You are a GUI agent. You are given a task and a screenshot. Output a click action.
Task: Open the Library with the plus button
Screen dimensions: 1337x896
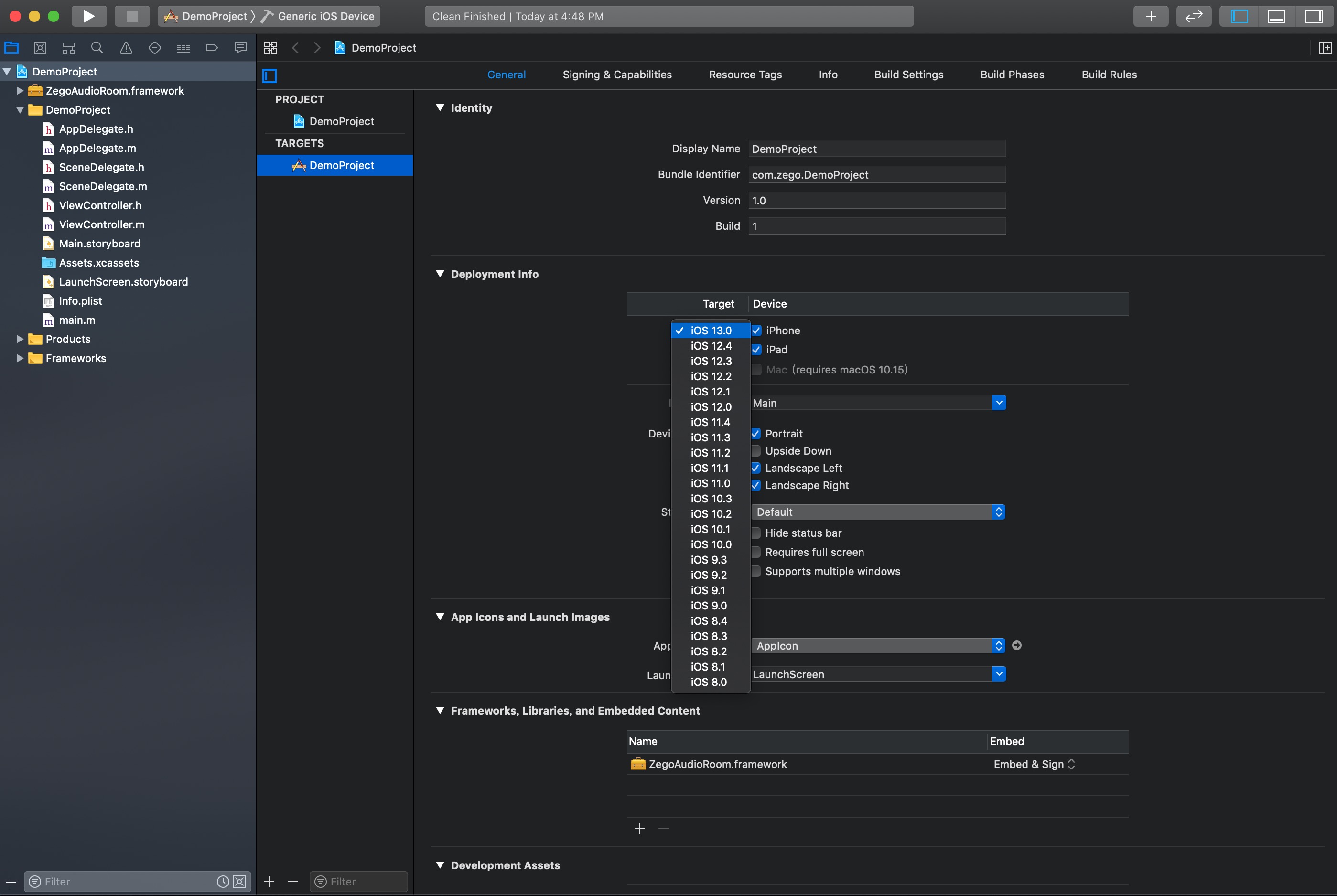(x=1151, y=16)
